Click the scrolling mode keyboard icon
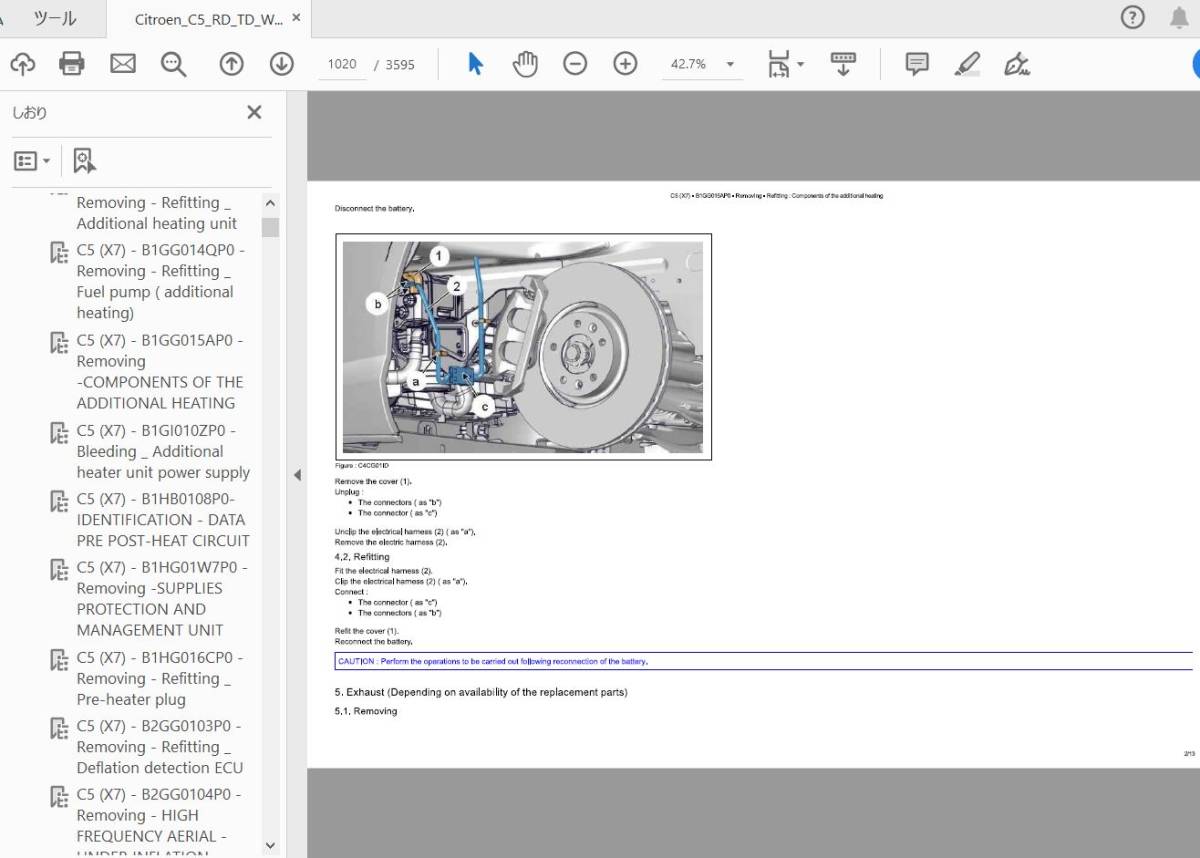1200x858 pixels. pyautogui.click(x=843, y=64)
